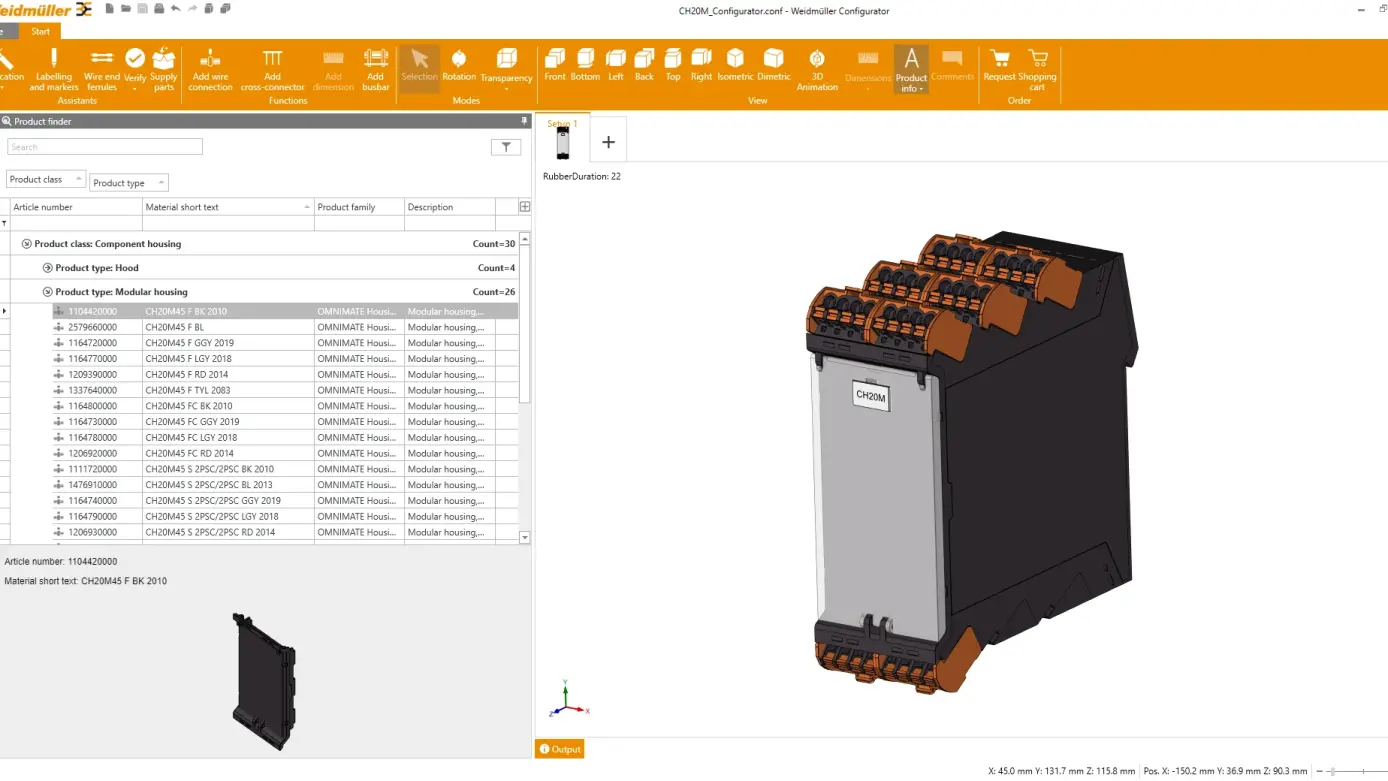Open the Product type dropdown
Screen dimensions: 1388x781
click(128, 183)
